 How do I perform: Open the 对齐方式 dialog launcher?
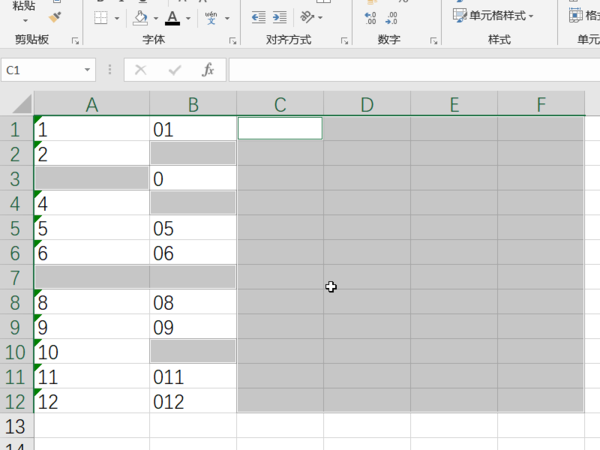(344, 41)
